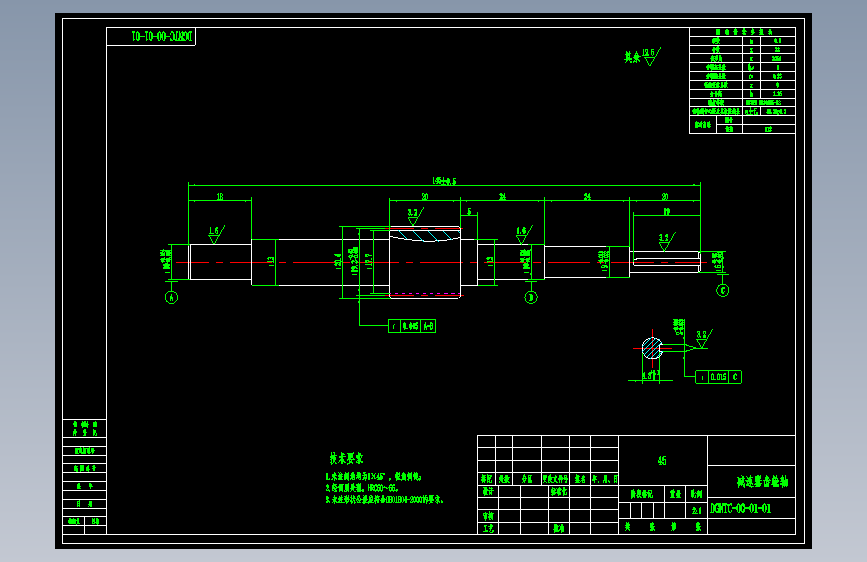Select the 34 length dimension
Screen dimensions: 867x562
pyautogui.click(x=587, y=196)
